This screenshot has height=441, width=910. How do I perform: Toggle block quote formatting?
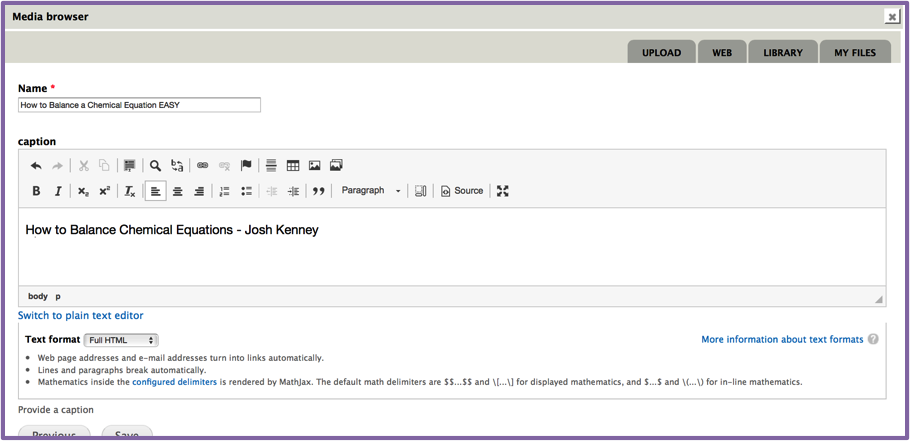point(318,191)
